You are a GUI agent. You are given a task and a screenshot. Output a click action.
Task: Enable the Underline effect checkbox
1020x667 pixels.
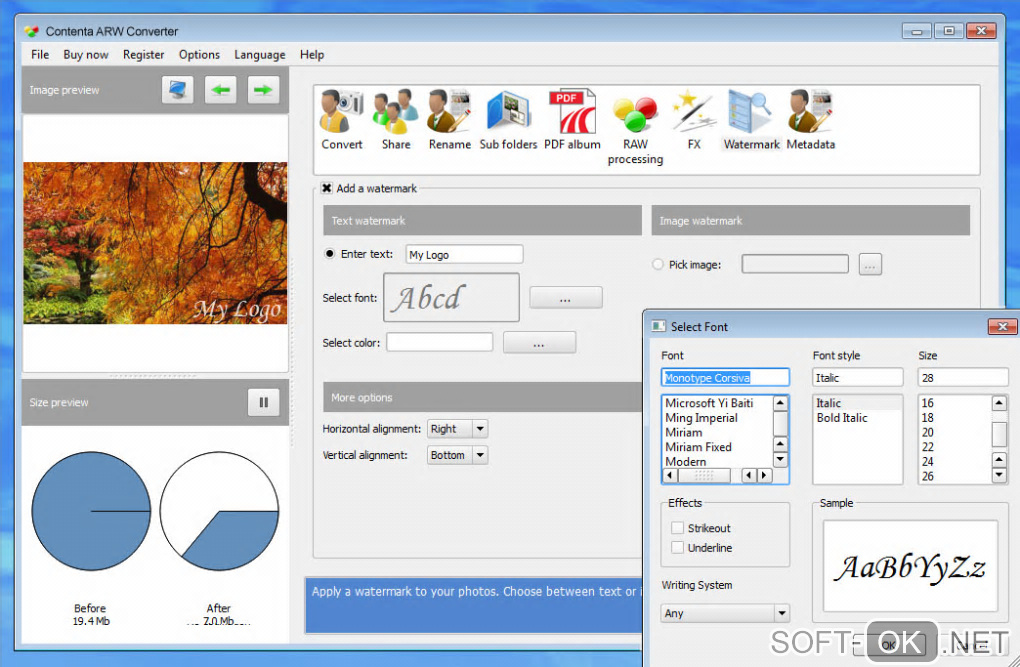coord(677,547)
